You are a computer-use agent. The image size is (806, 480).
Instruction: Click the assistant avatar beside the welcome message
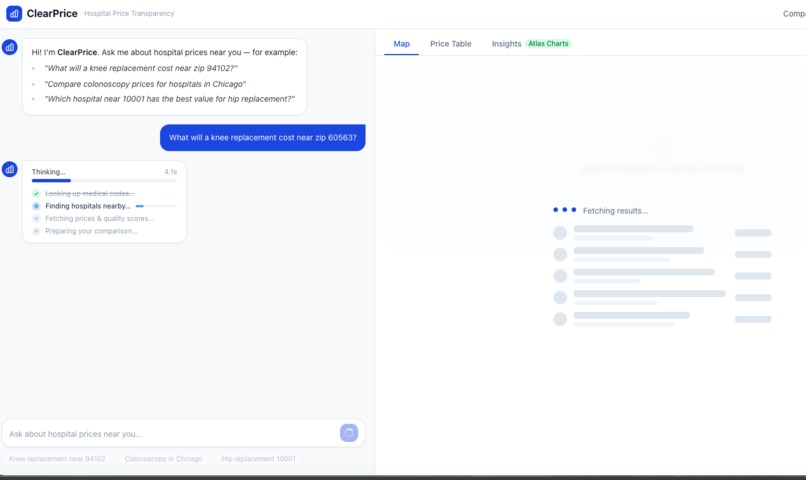tap(10, 47)
